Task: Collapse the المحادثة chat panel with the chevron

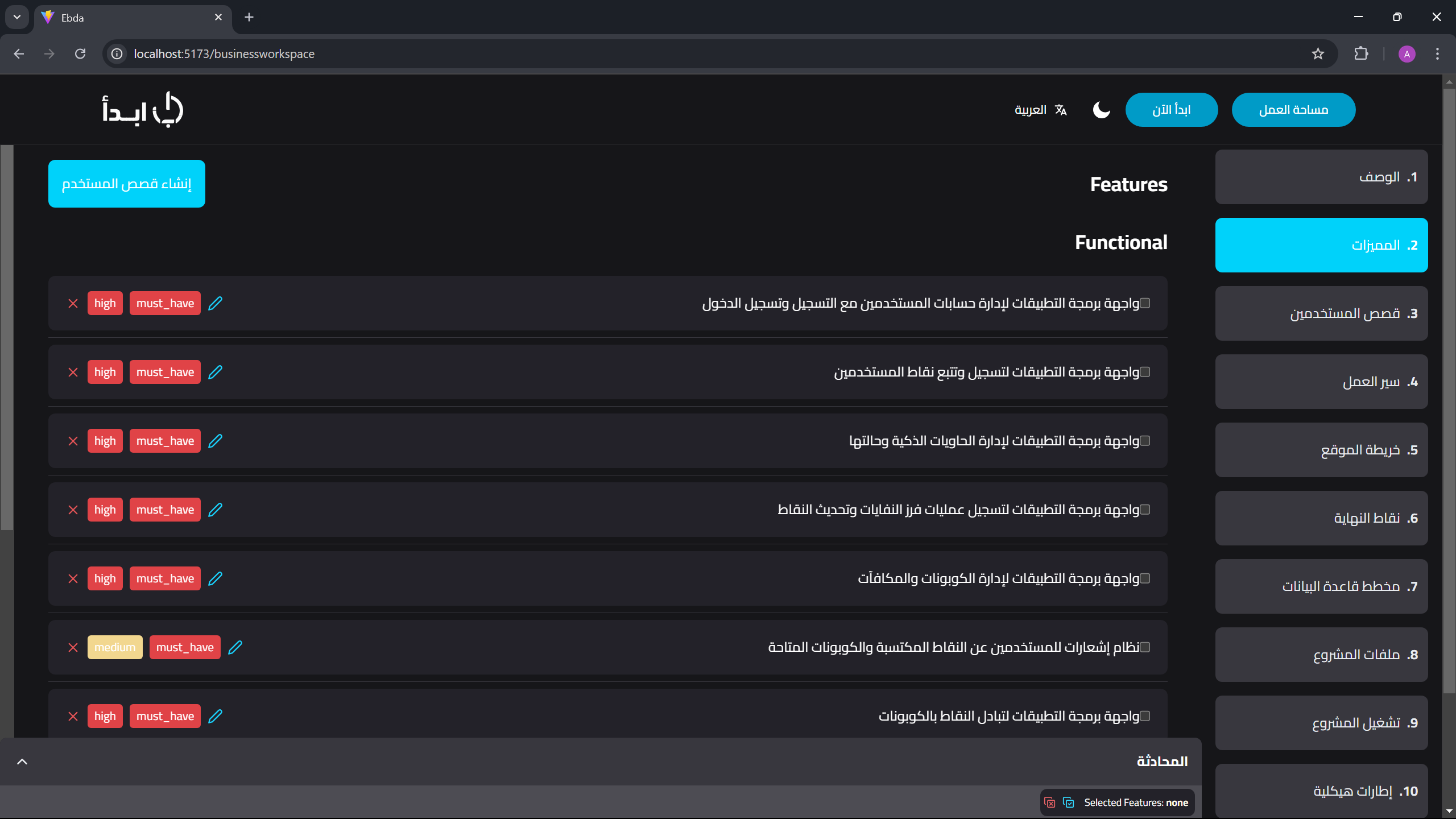Action: coord(22,761)
